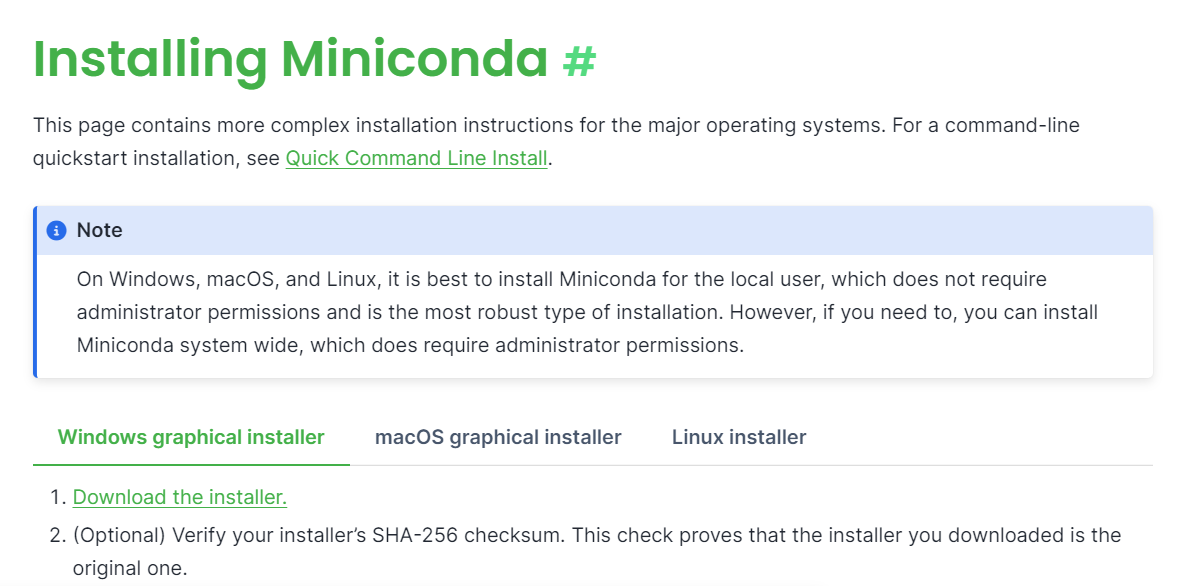Click the blue info icon in the Note
The image size is (1182, 586).
coord(57,231)
